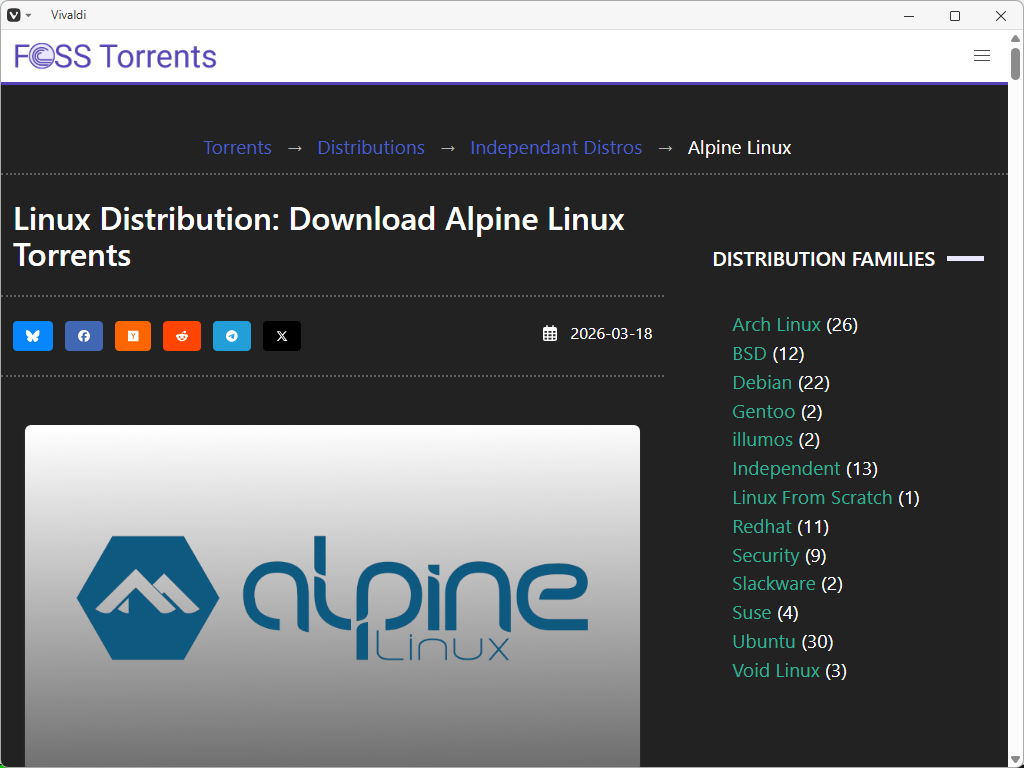Click the Distribution Families heading

pos(824,259)
